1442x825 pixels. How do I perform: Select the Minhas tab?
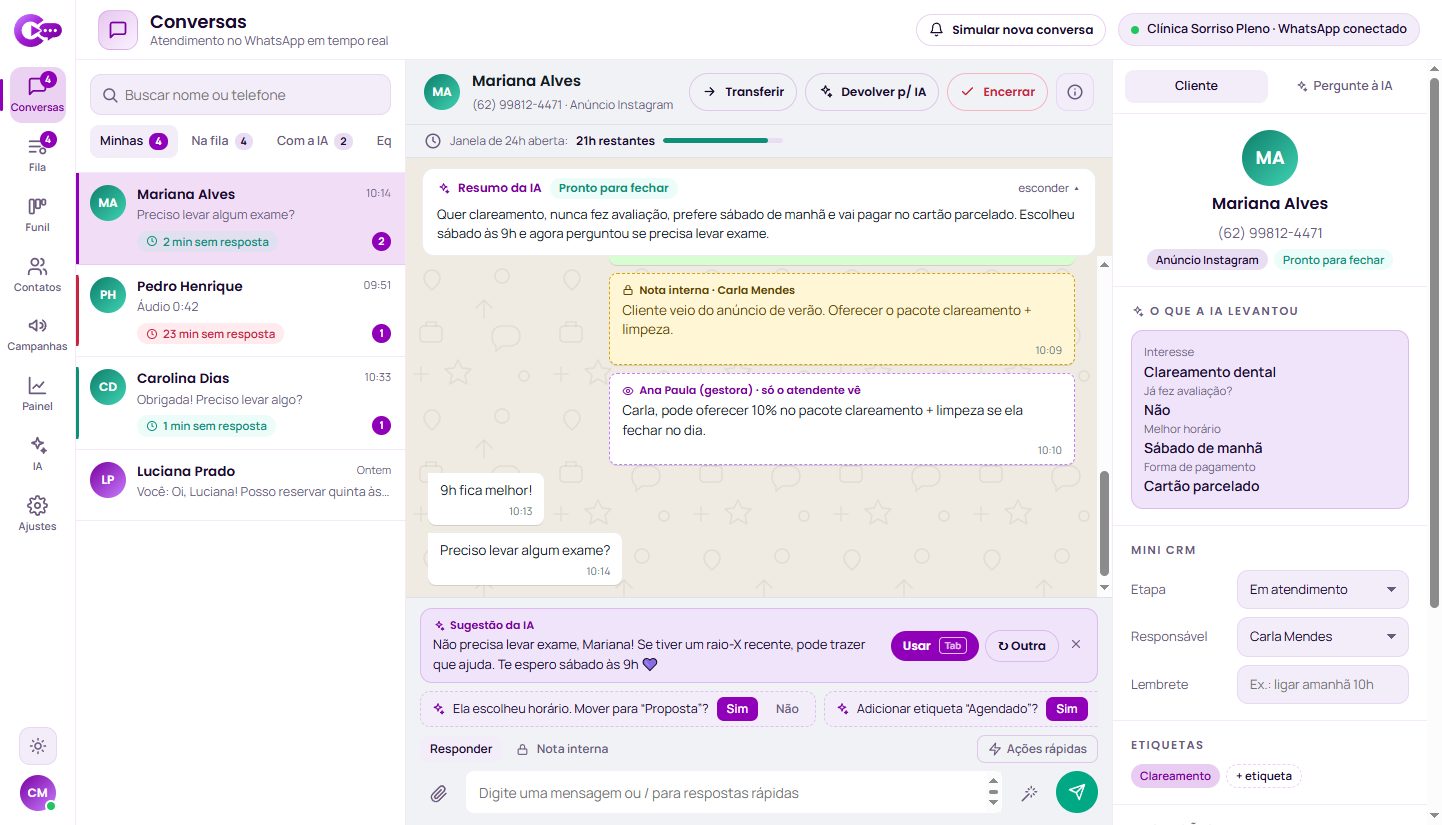point(134,141)
